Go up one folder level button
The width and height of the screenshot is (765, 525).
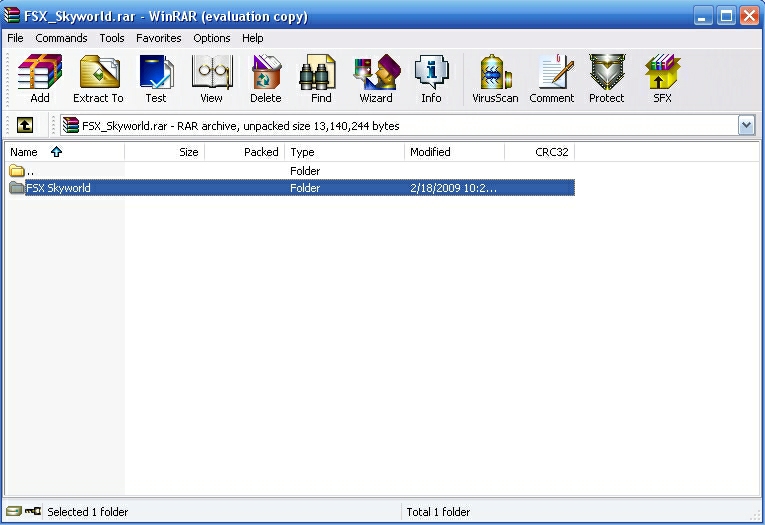[x=25, y=125]
